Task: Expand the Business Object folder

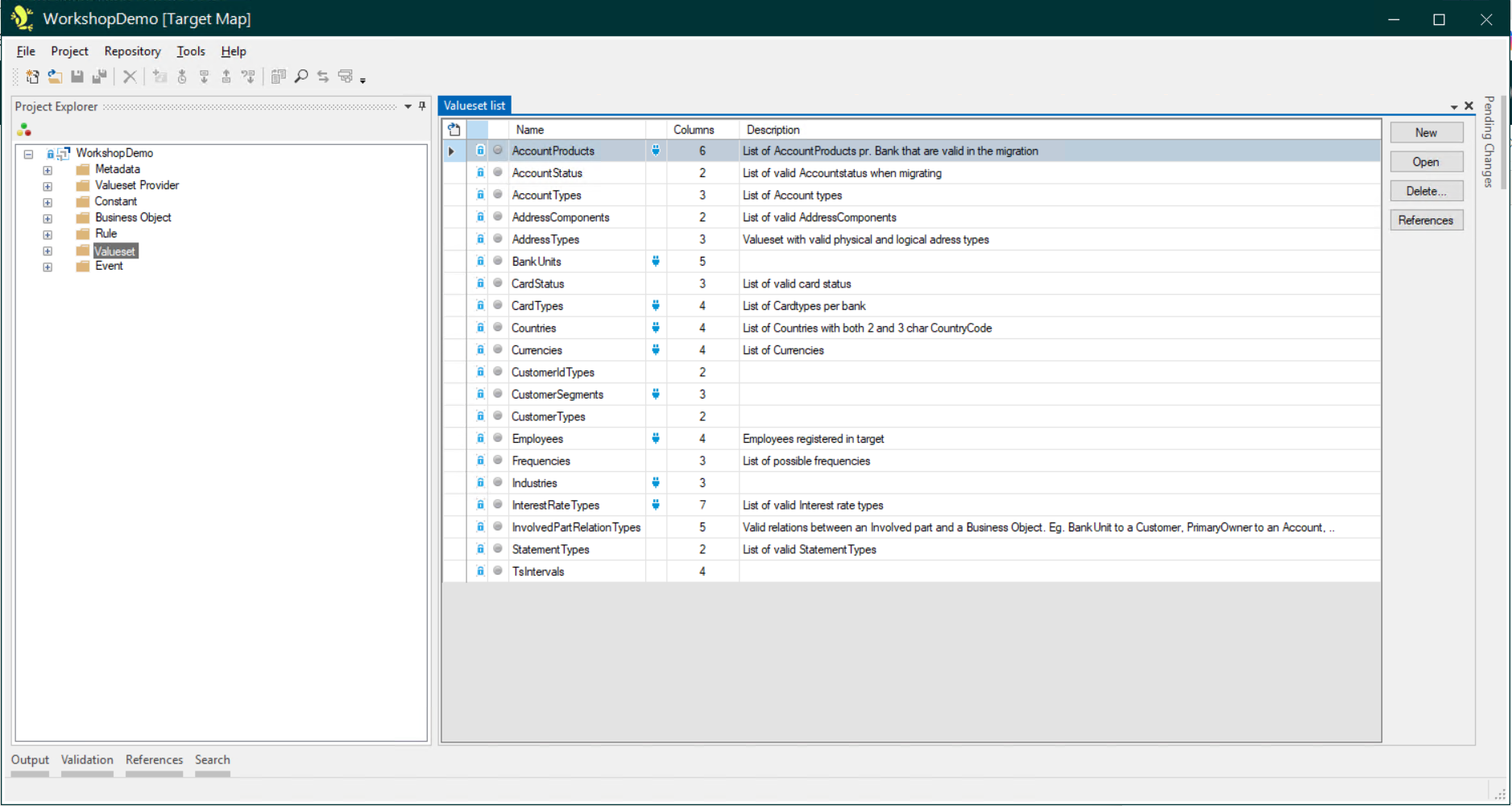Action: [x=48, y=217]
